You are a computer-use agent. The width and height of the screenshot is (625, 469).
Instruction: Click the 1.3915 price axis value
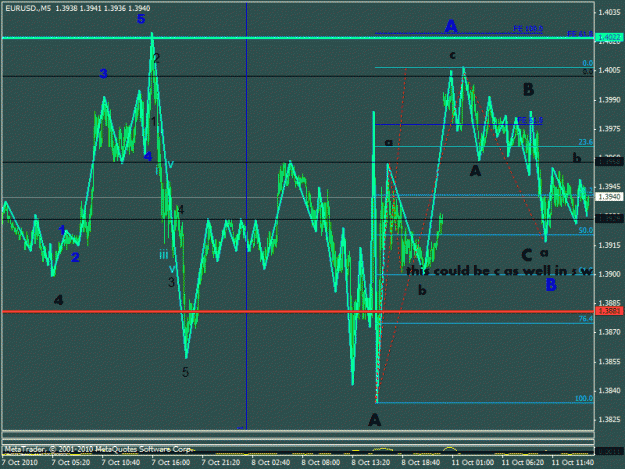(609, 245)
